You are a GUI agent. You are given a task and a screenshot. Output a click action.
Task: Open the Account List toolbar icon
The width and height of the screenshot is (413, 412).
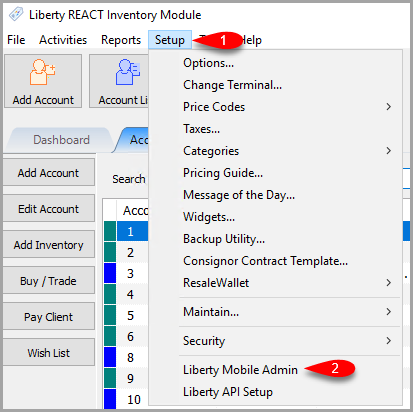click(x=119, y=81)
